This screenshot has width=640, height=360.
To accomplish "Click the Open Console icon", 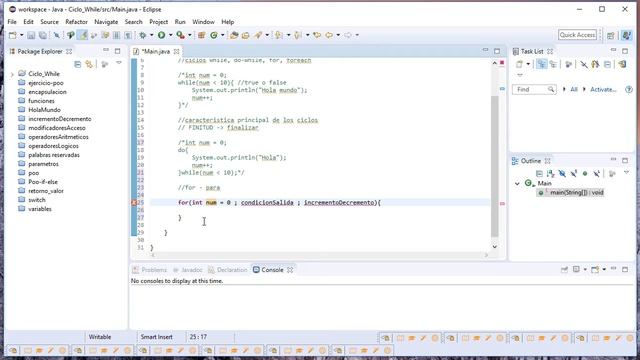I will (595, 269).
